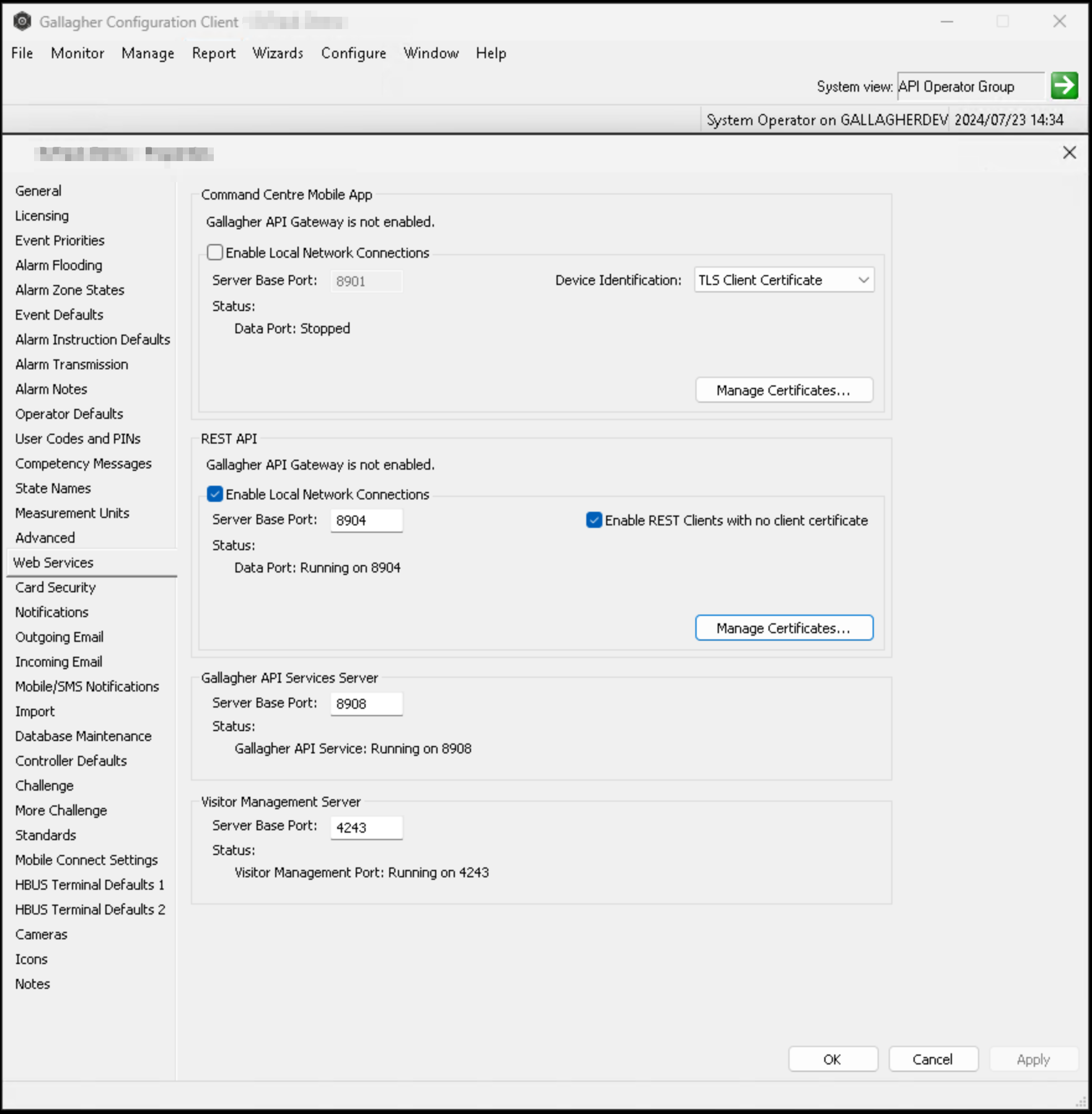Open the System view combo box
The height and width of the screenshot is (1114, 1092).
coord(971,86)
